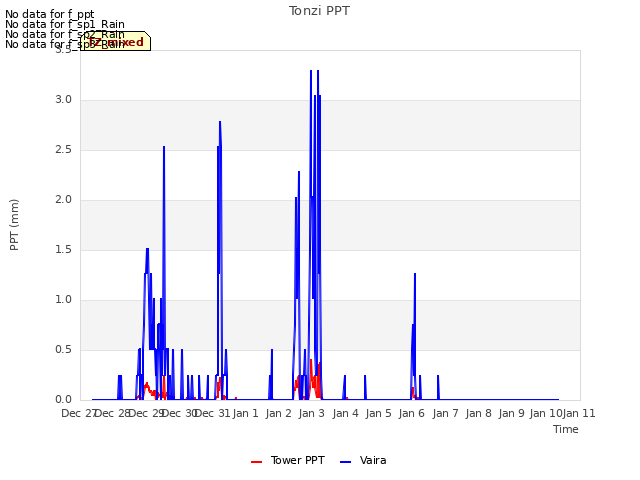Click the 2.5 y-axis tick label

pyautogui.click(x=63, y=150)
